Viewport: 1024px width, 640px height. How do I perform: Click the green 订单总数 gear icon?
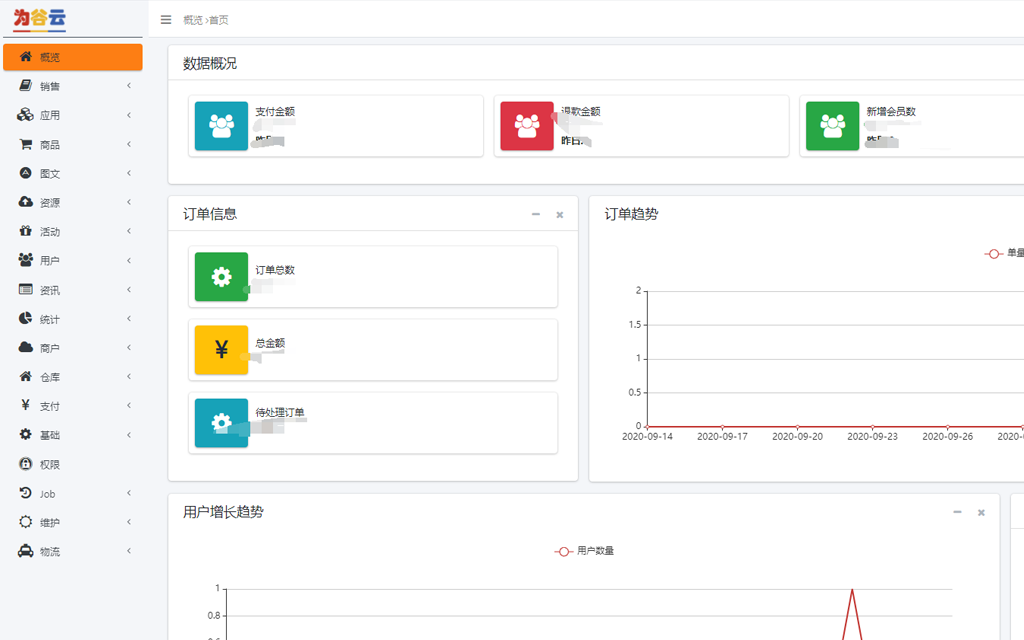(221, 277)
